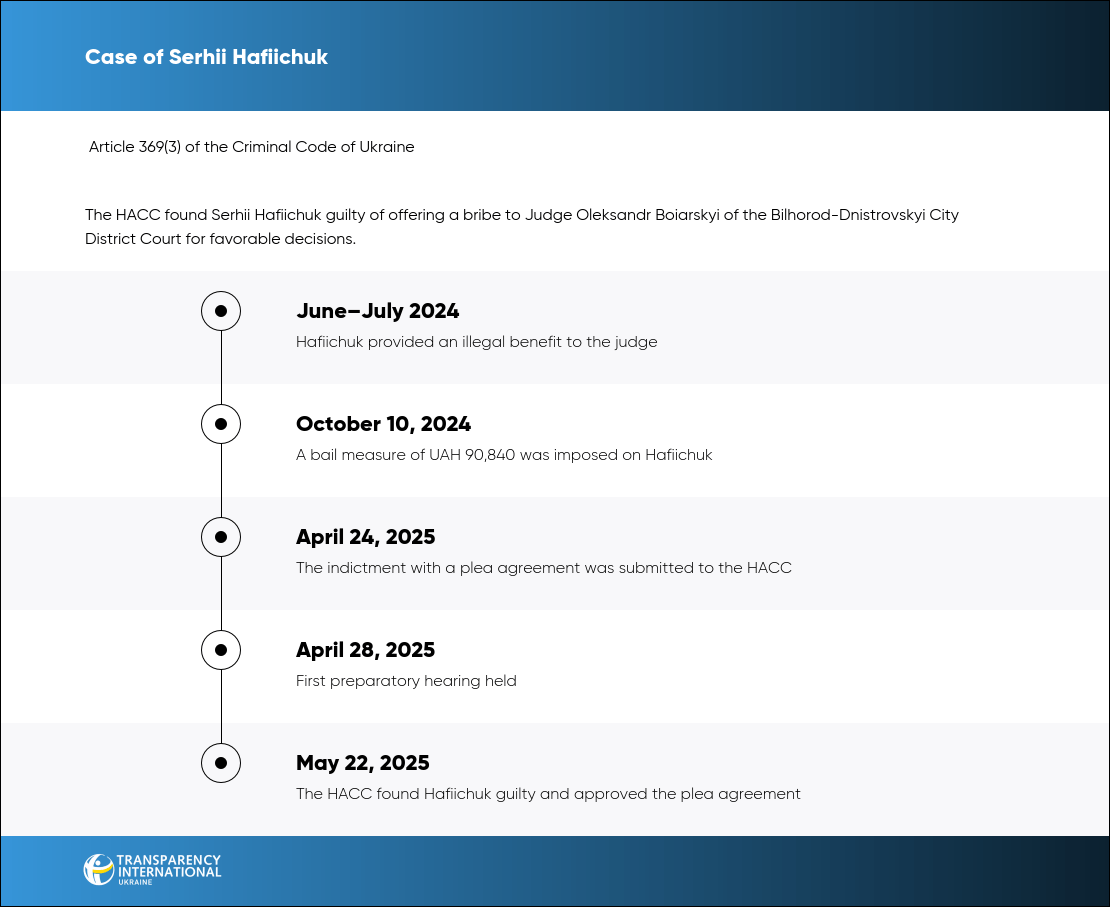Click the Transparency International Ukraine logo text

169,868
